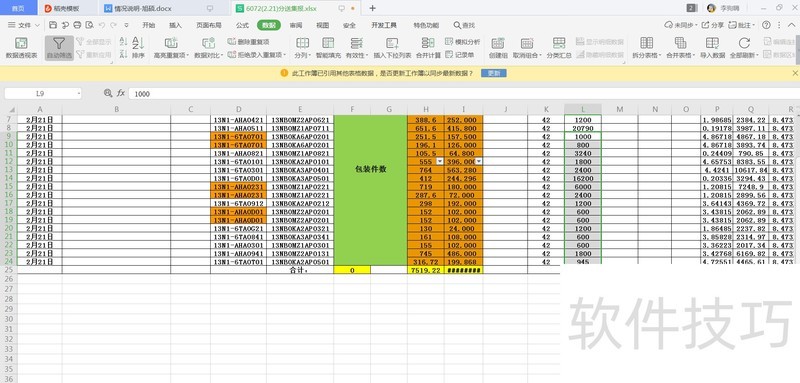The image size is (800, 383).
Task: Close the yellow notification bar
Action: (794, 73)
